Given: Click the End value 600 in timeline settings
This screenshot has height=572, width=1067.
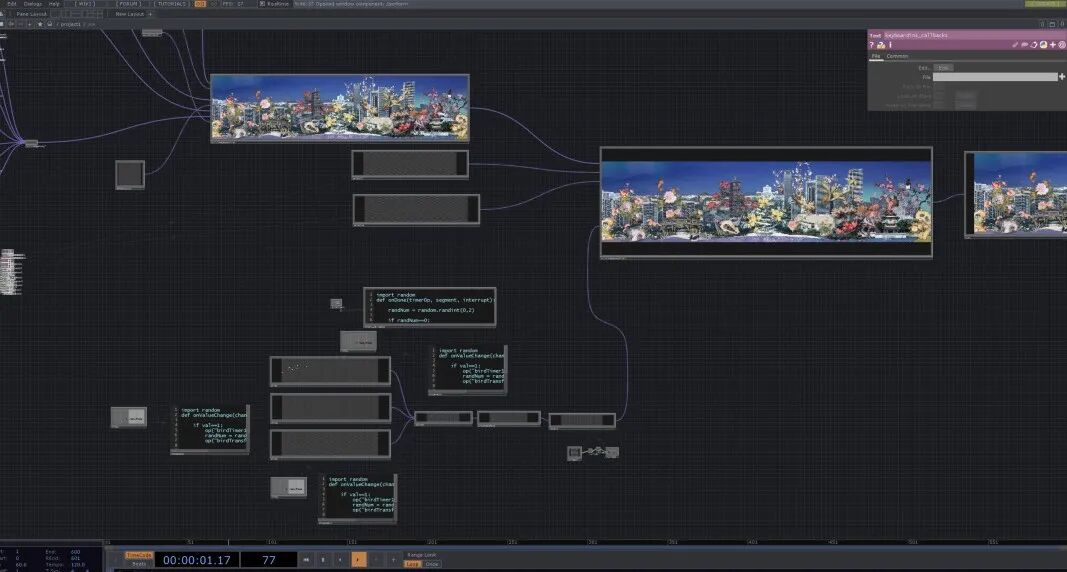Looking at the screenshot, I should pyautogui.click(x=76, y=552).
